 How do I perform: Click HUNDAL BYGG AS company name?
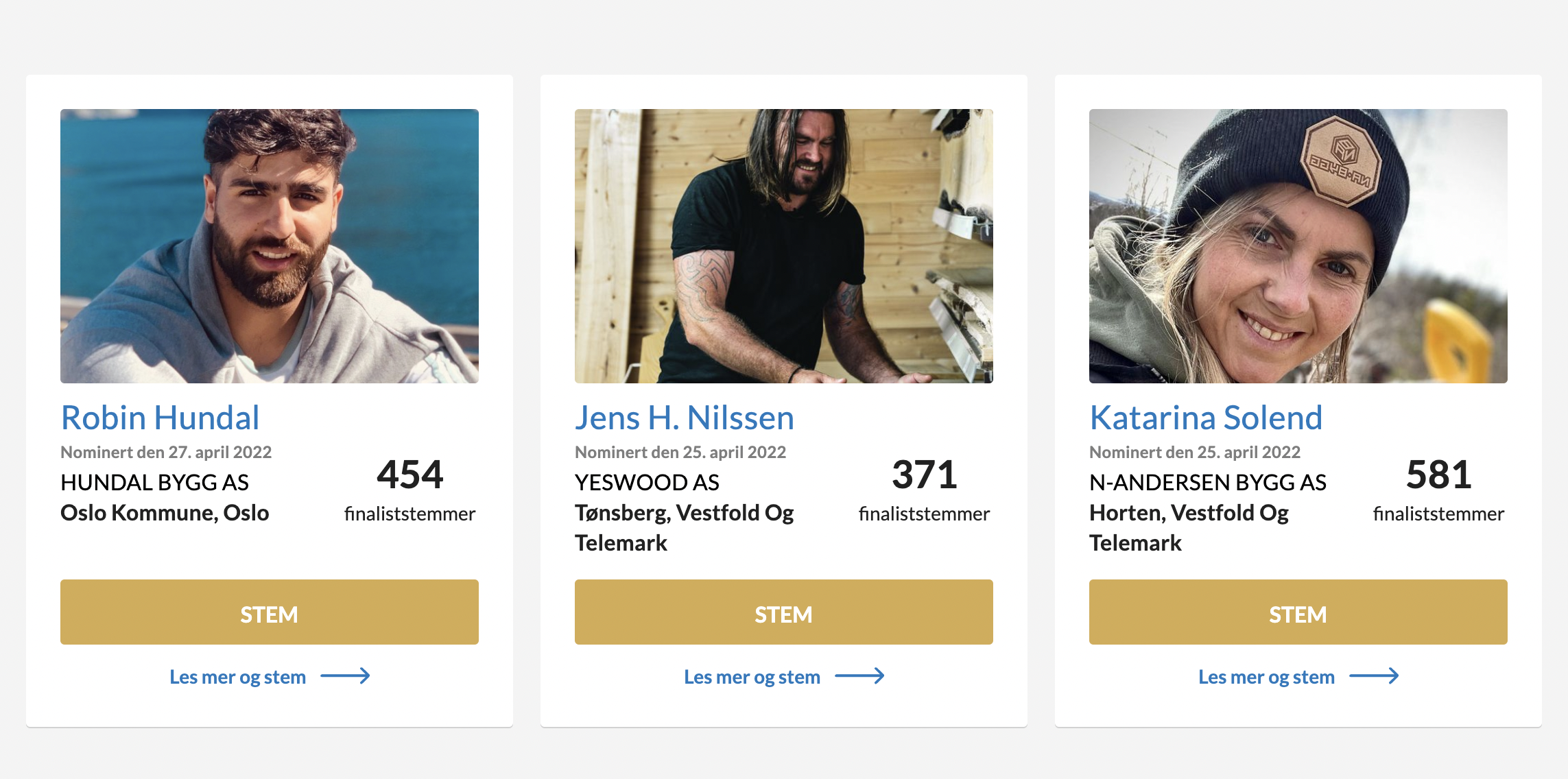[154, 483]
